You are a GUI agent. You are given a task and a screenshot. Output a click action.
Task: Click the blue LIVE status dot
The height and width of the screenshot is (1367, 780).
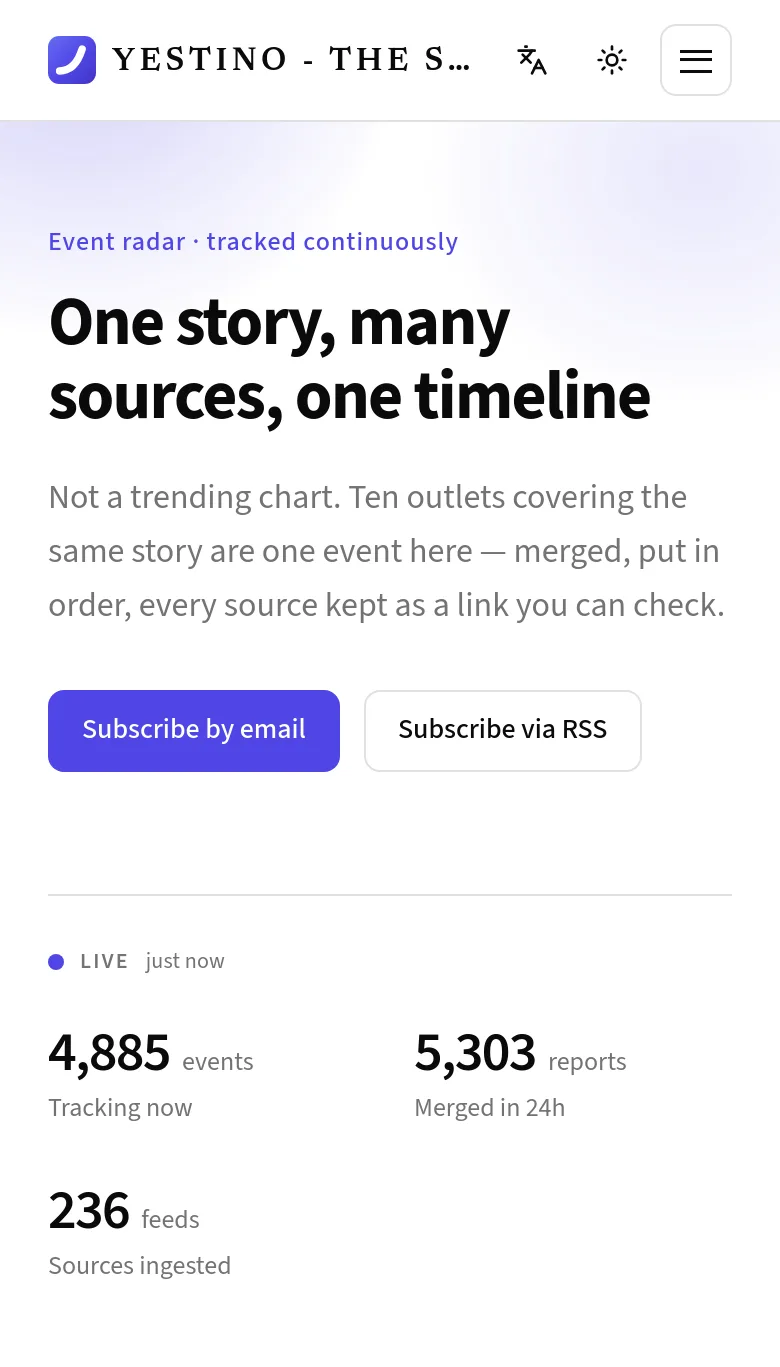click(56, 962)
